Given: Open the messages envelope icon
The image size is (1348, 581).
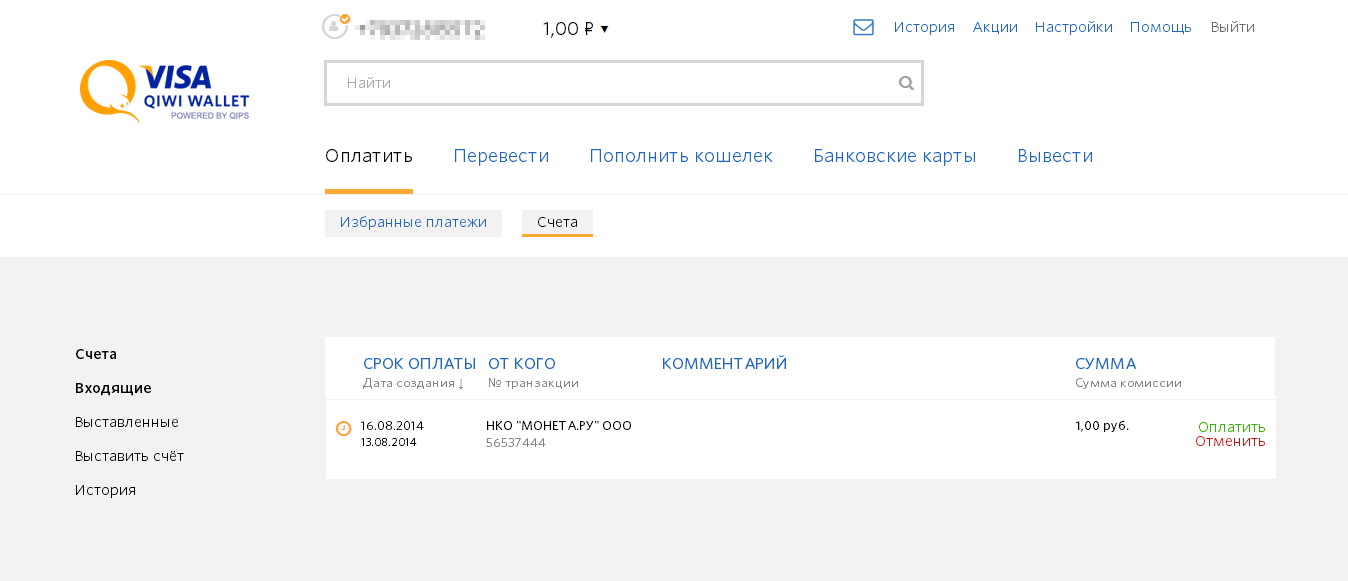Looking at the screenshot, I should [x=863, y=27].
